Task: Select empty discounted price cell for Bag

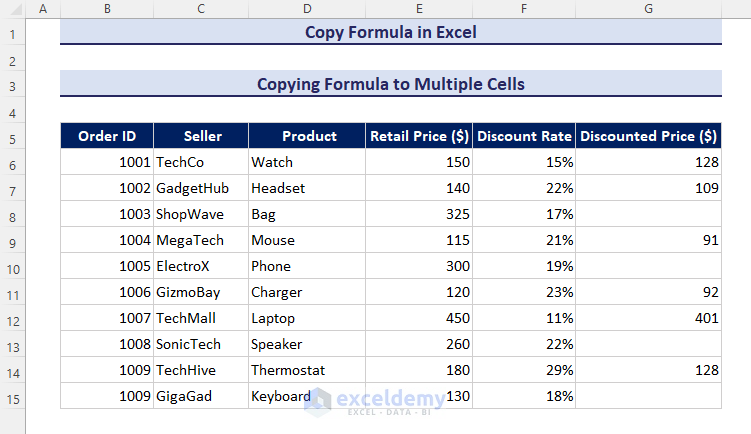Action: coord(648,214)
